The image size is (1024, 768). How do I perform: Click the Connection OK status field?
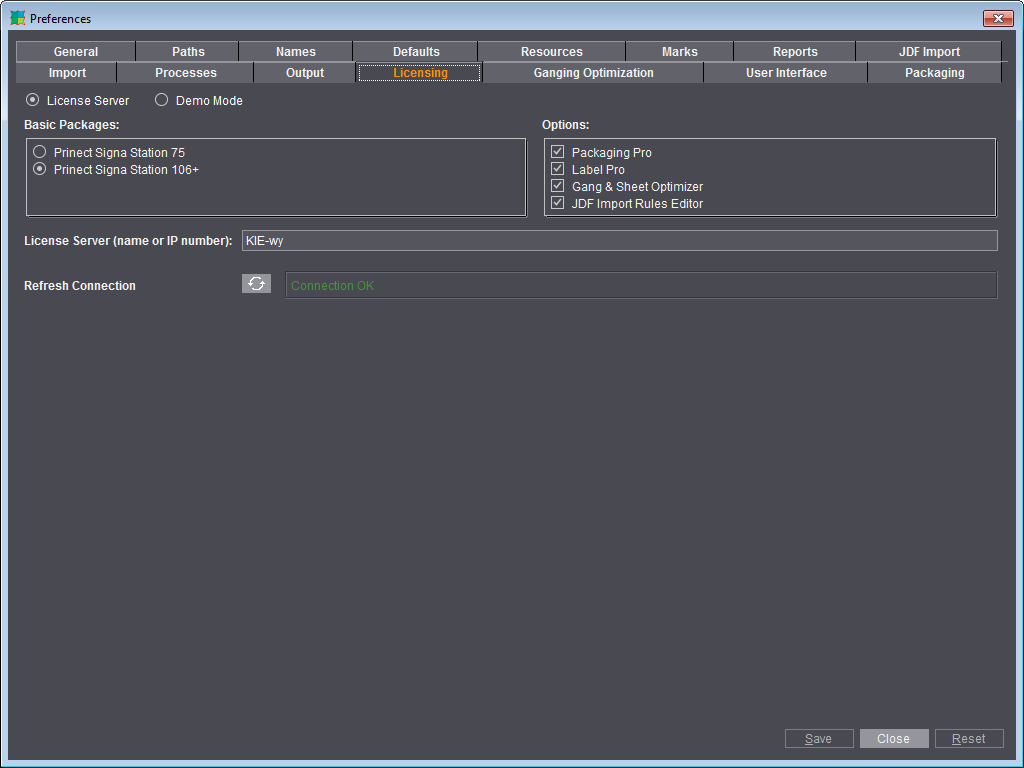tap(641, 285)
